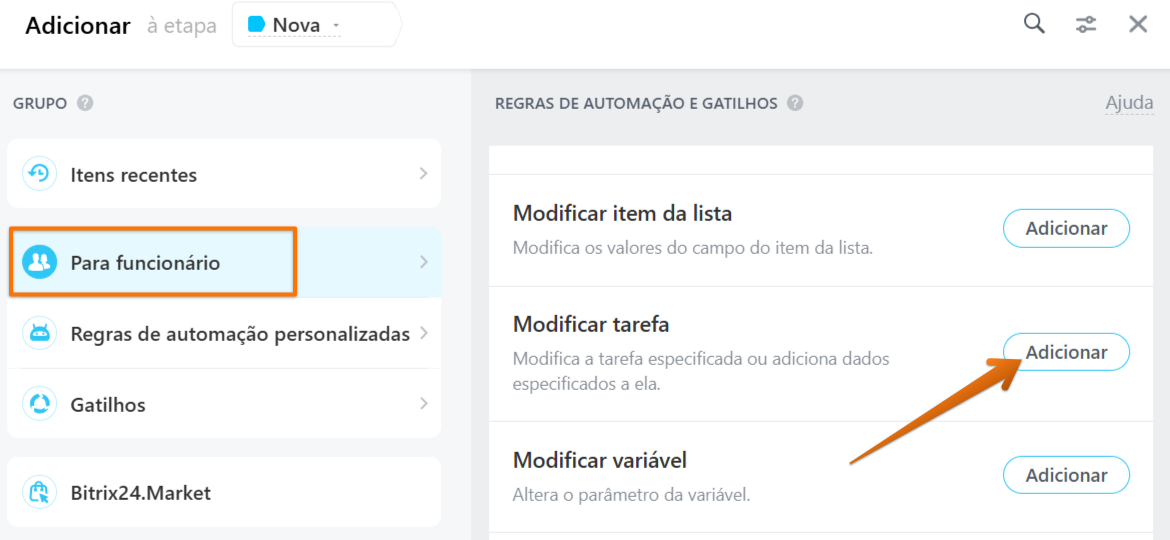The image size is (1170, 540).
Task: Open the help icon beside Regras de automação e gatilhos
Action: pyautogui.click(x=795, y=103)
